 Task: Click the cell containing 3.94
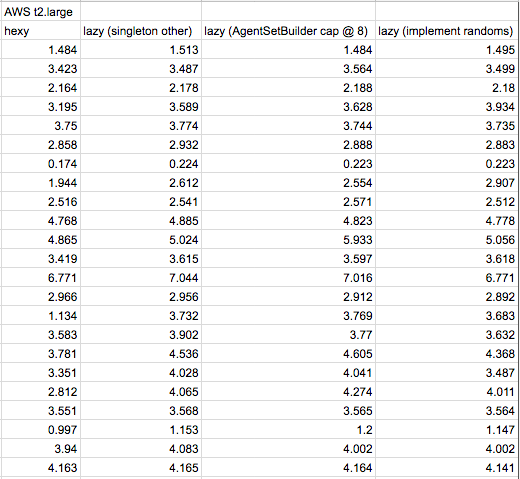[x=41, y=449]
